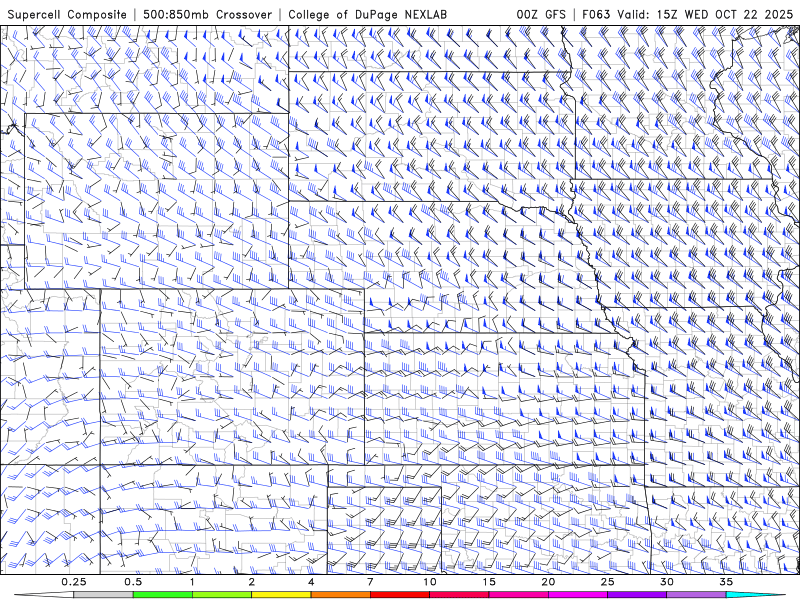Screen dimensions: 800x600
Task: Click the '10' color scale label
Action: tap(430, 582)
